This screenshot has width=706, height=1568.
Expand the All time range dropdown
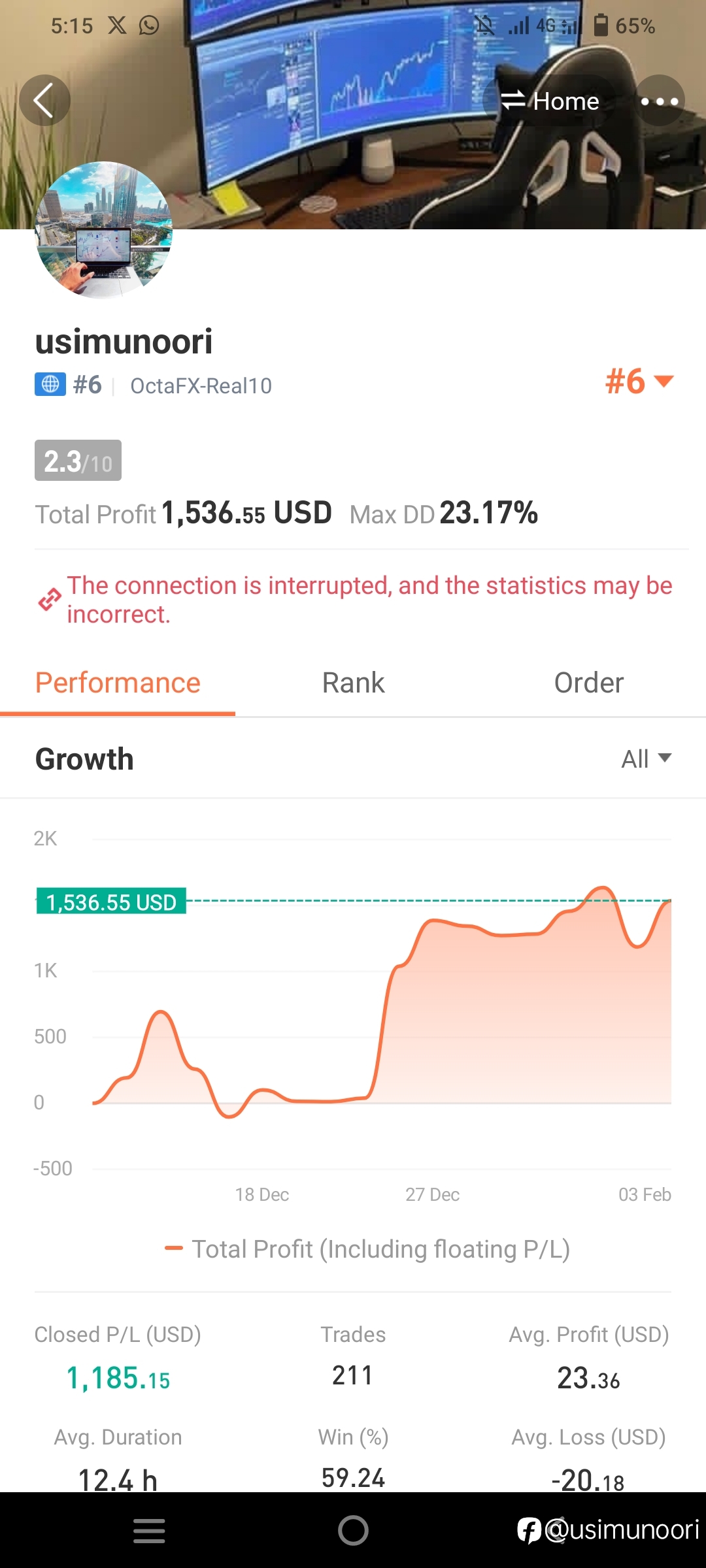pyautogui.click(x=647, y=759)
